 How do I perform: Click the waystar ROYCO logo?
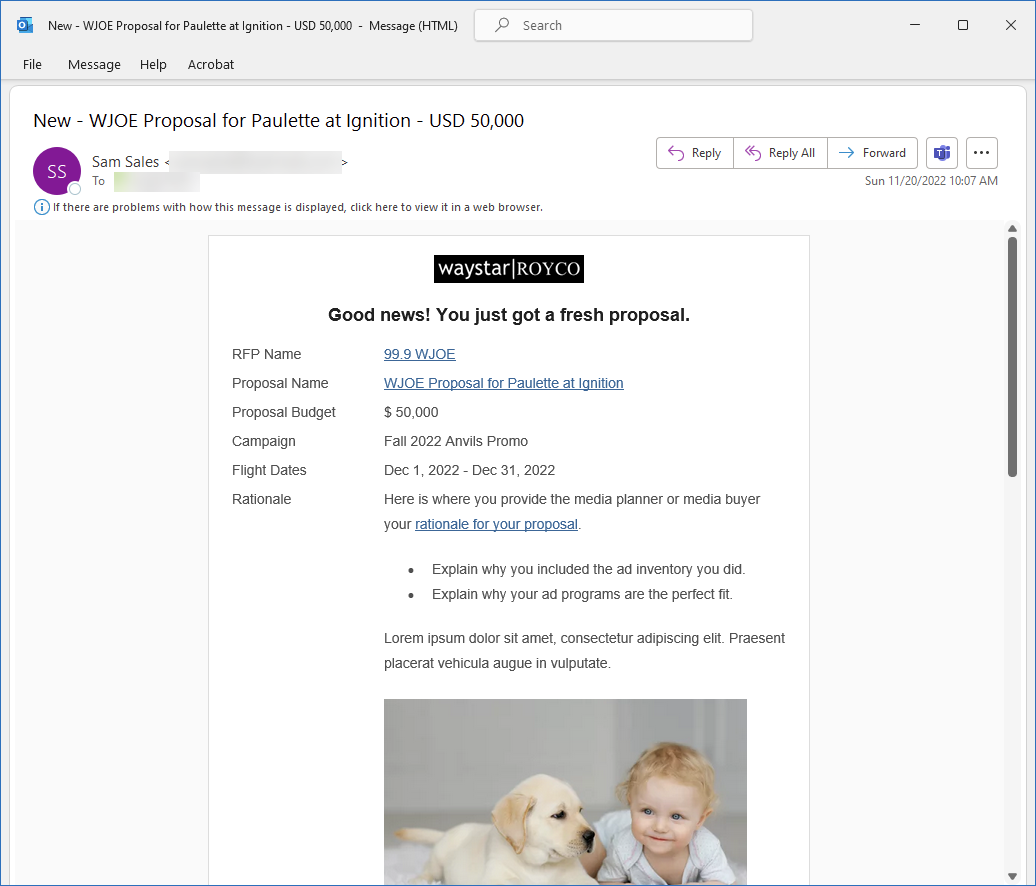point(508,269)
